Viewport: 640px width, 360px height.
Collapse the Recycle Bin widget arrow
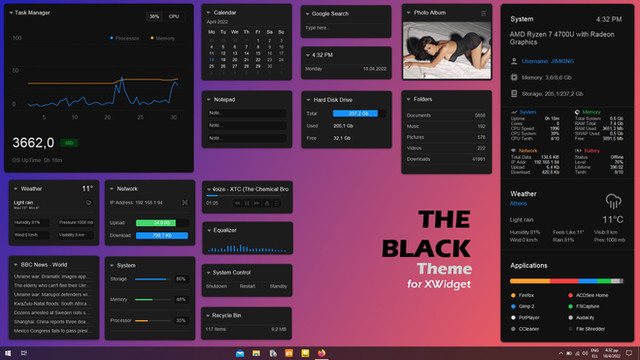point(208,316)
